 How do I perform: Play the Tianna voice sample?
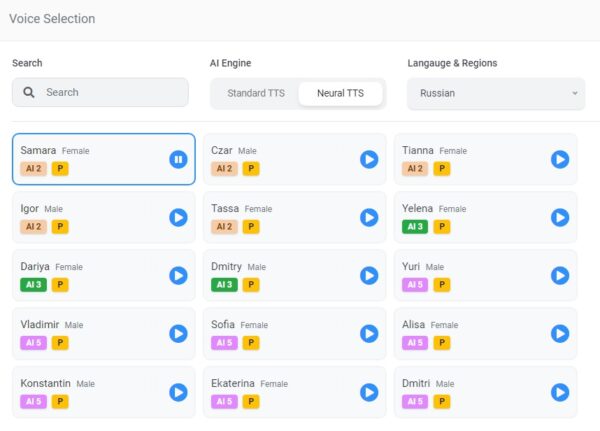[560, 159]
